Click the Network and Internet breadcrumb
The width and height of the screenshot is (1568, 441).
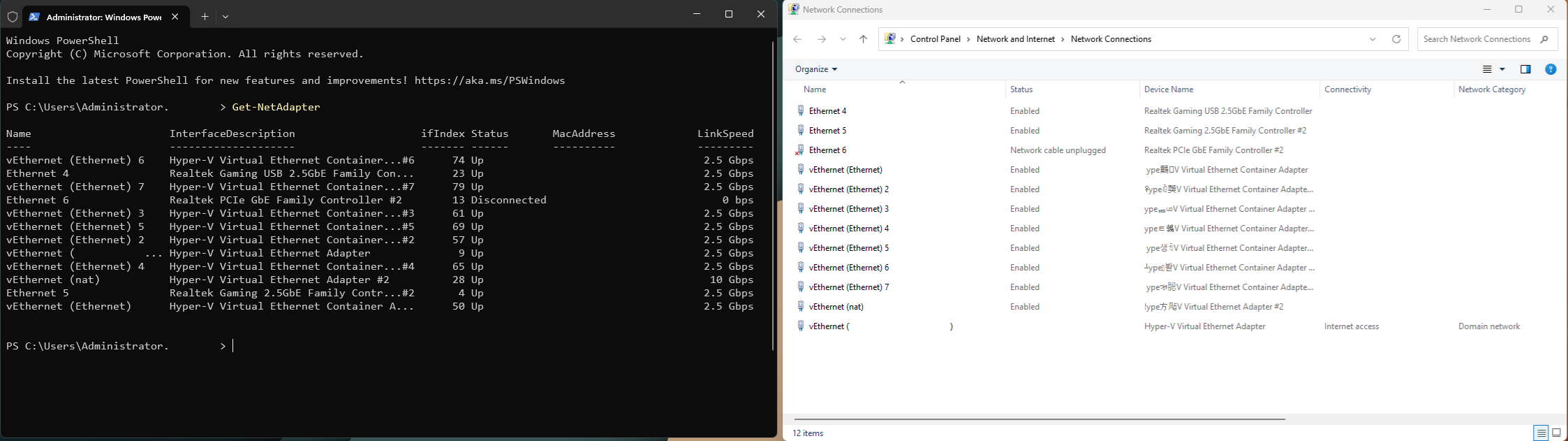pos(1015,39)
